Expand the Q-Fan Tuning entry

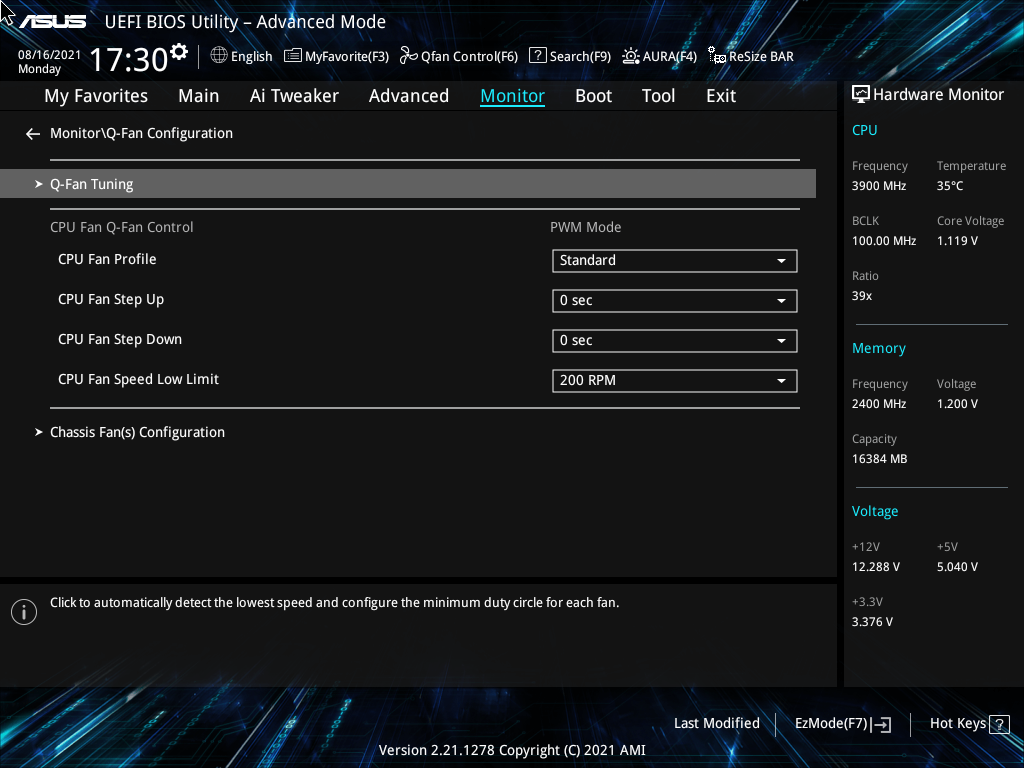coord(408,184)
